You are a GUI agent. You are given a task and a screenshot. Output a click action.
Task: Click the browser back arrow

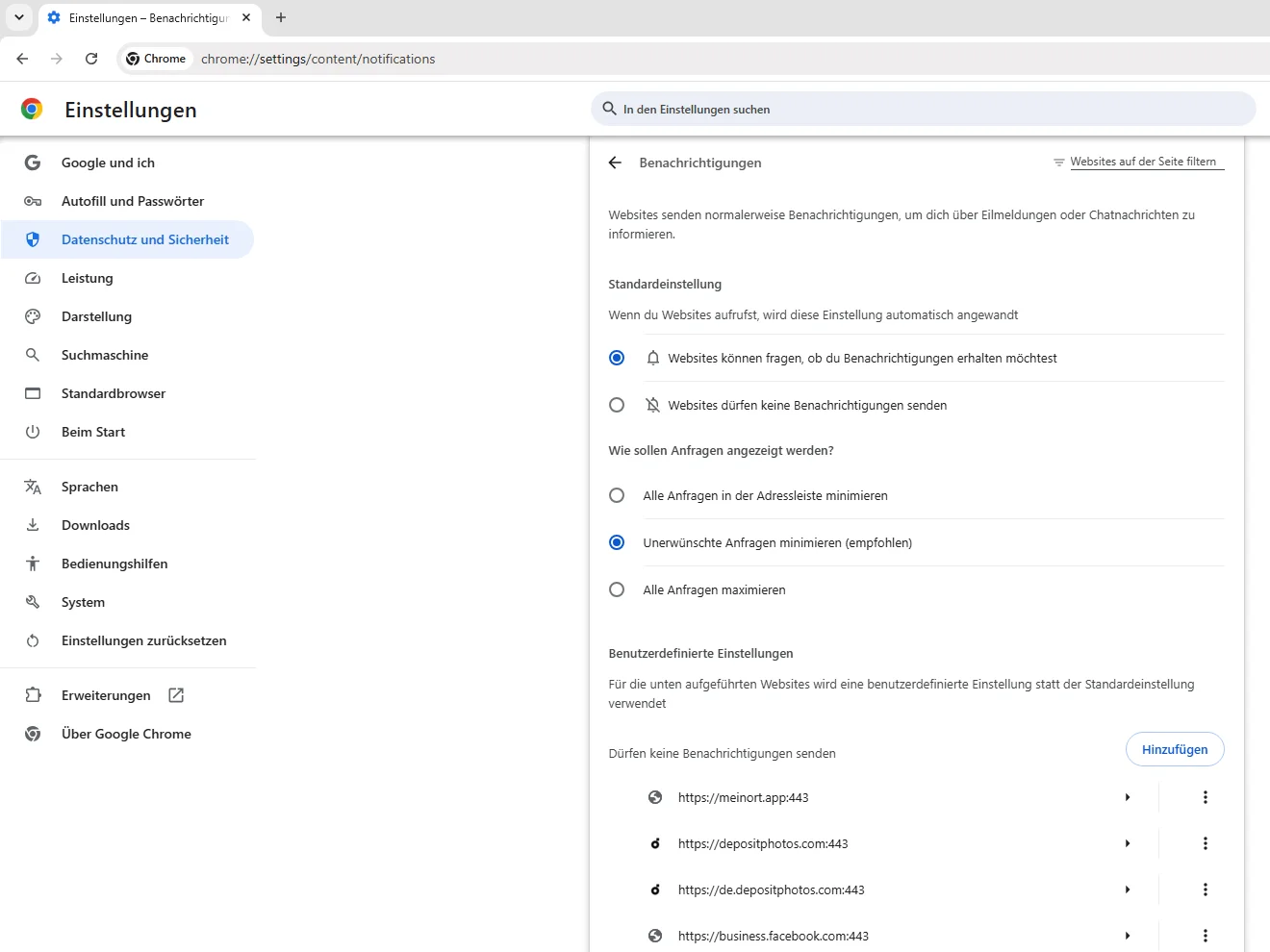click(x=22, y=59)
